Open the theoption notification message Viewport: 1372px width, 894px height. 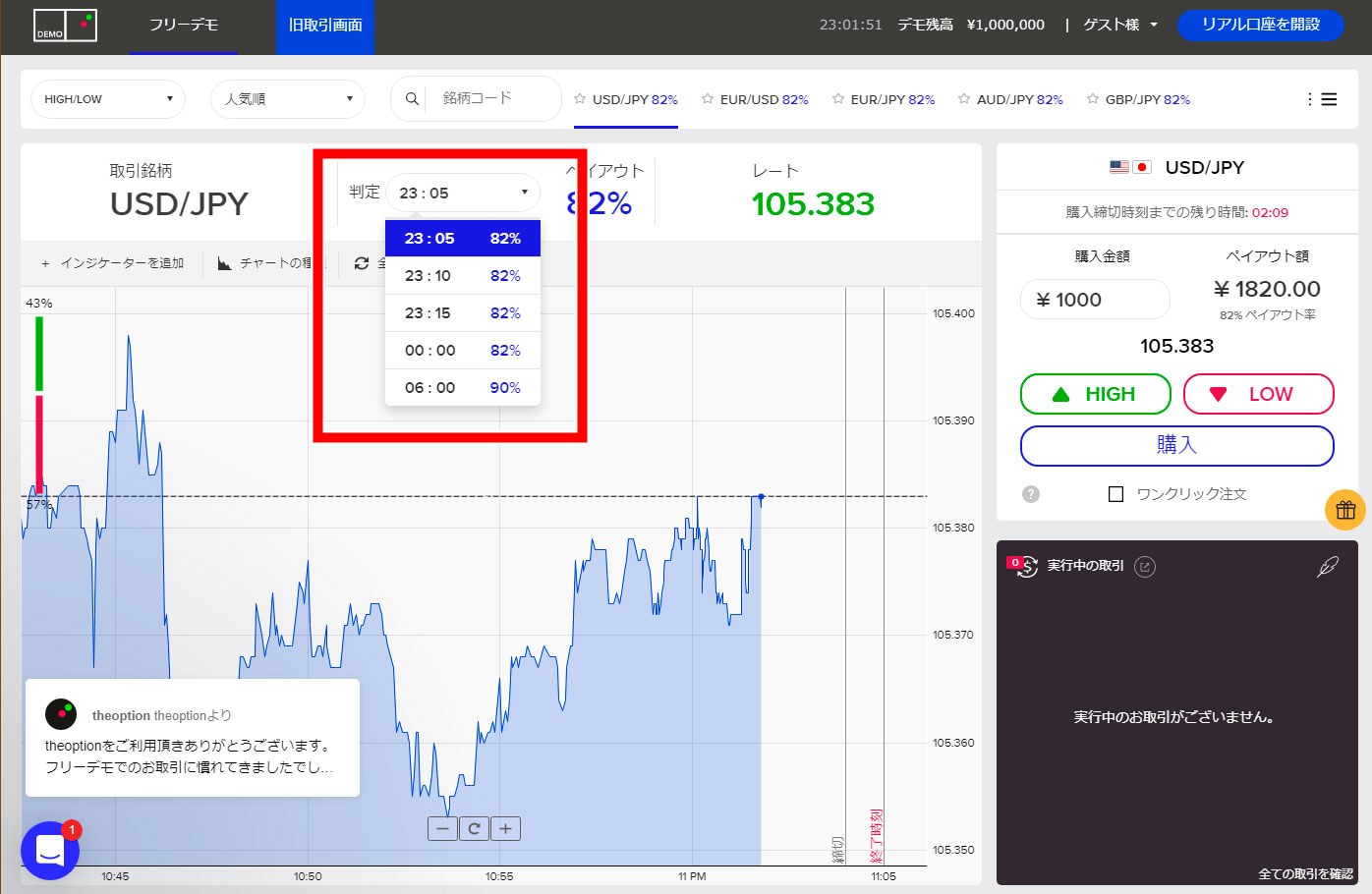point(193,738)
